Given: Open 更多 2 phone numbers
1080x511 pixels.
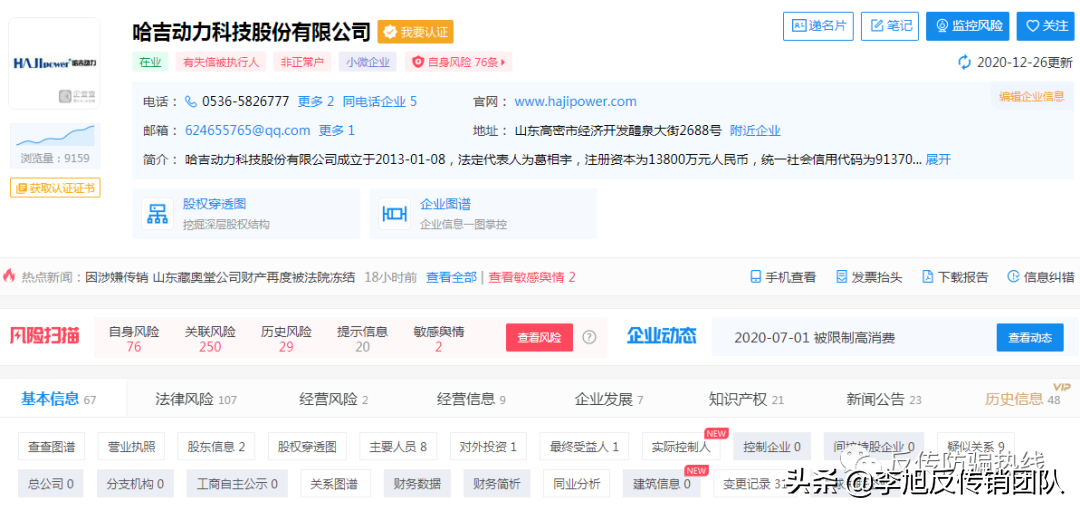Looking at the screenshot, I should tap(315, 101).
